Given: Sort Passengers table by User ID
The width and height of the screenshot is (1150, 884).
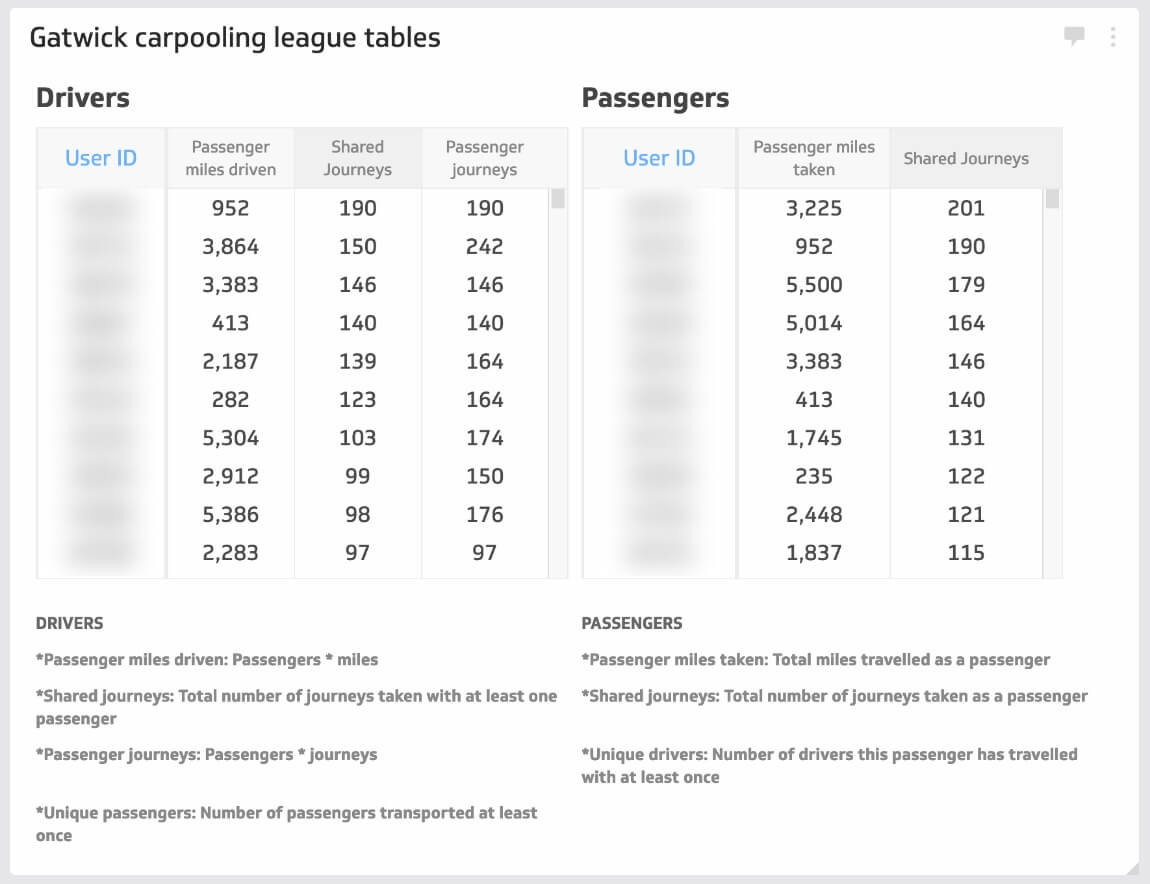Looking at the screenshot, I should (x=659, y=158).
